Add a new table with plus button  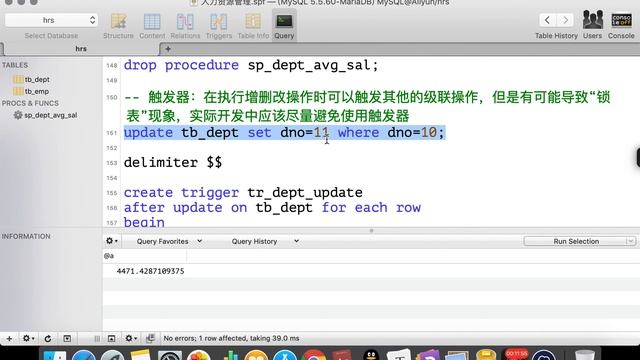click(9, 338)
